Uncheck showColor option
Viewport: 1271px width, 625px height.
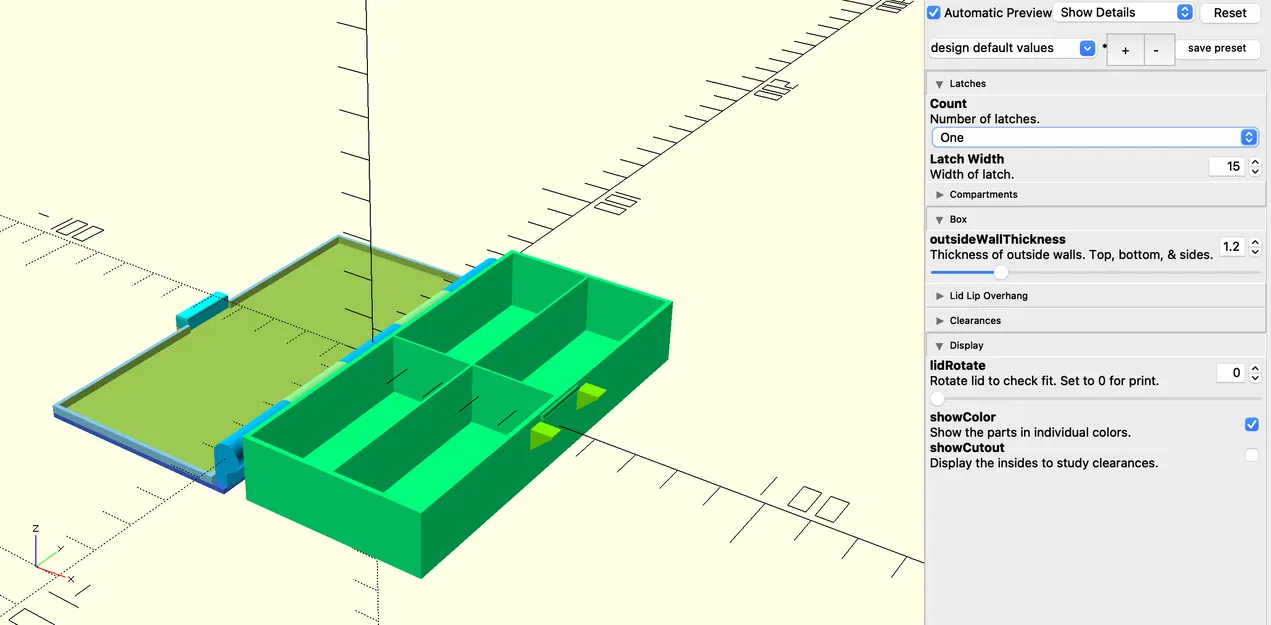point(1252,424)
